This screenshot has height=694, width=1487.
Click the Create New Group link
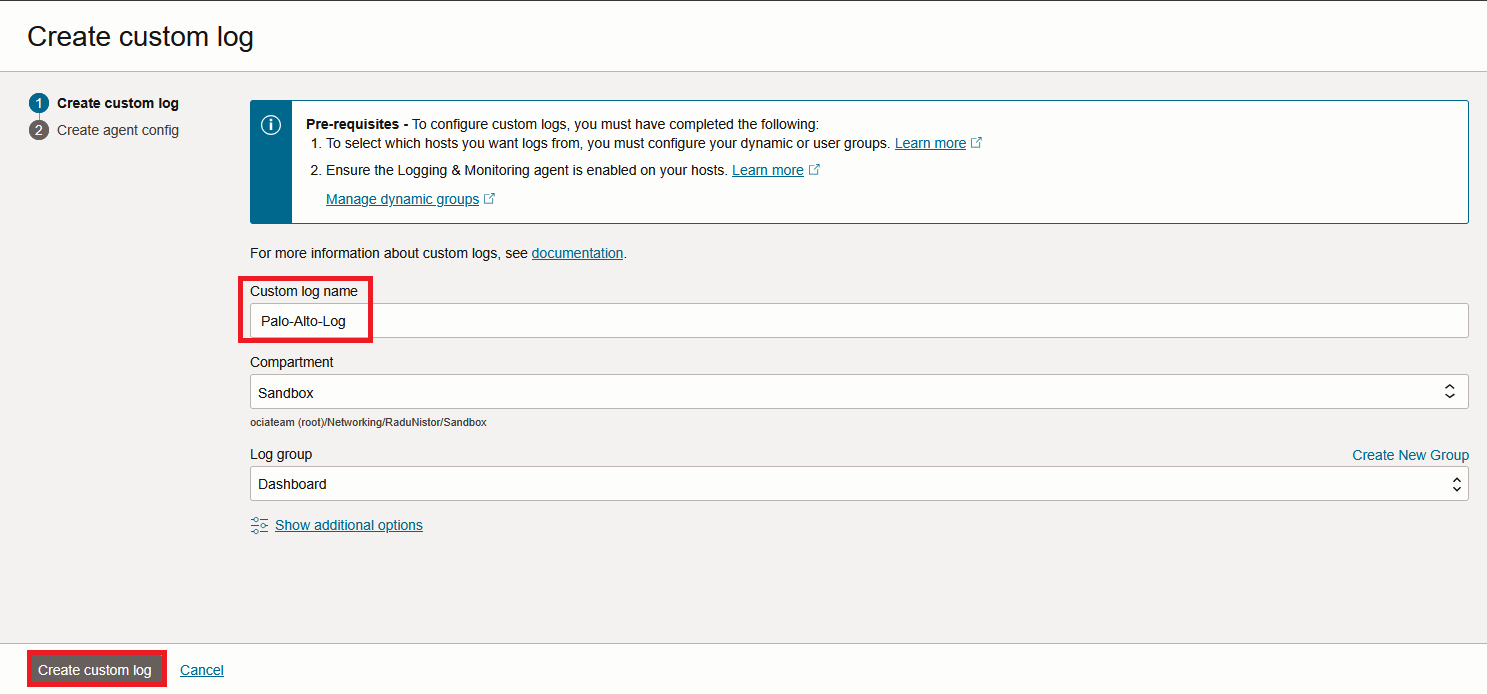click(x=1410, y=455)
